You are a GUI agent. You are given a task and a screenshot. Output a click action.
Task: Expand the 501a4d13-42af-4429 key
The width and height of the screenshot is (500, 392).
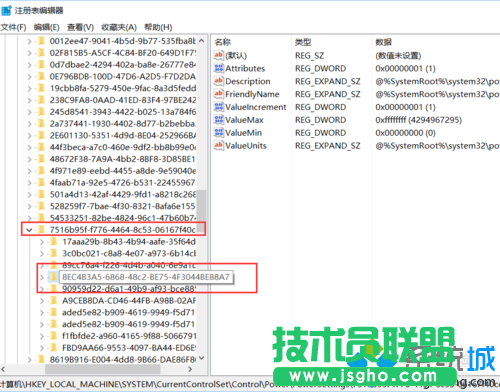point(29,194)
